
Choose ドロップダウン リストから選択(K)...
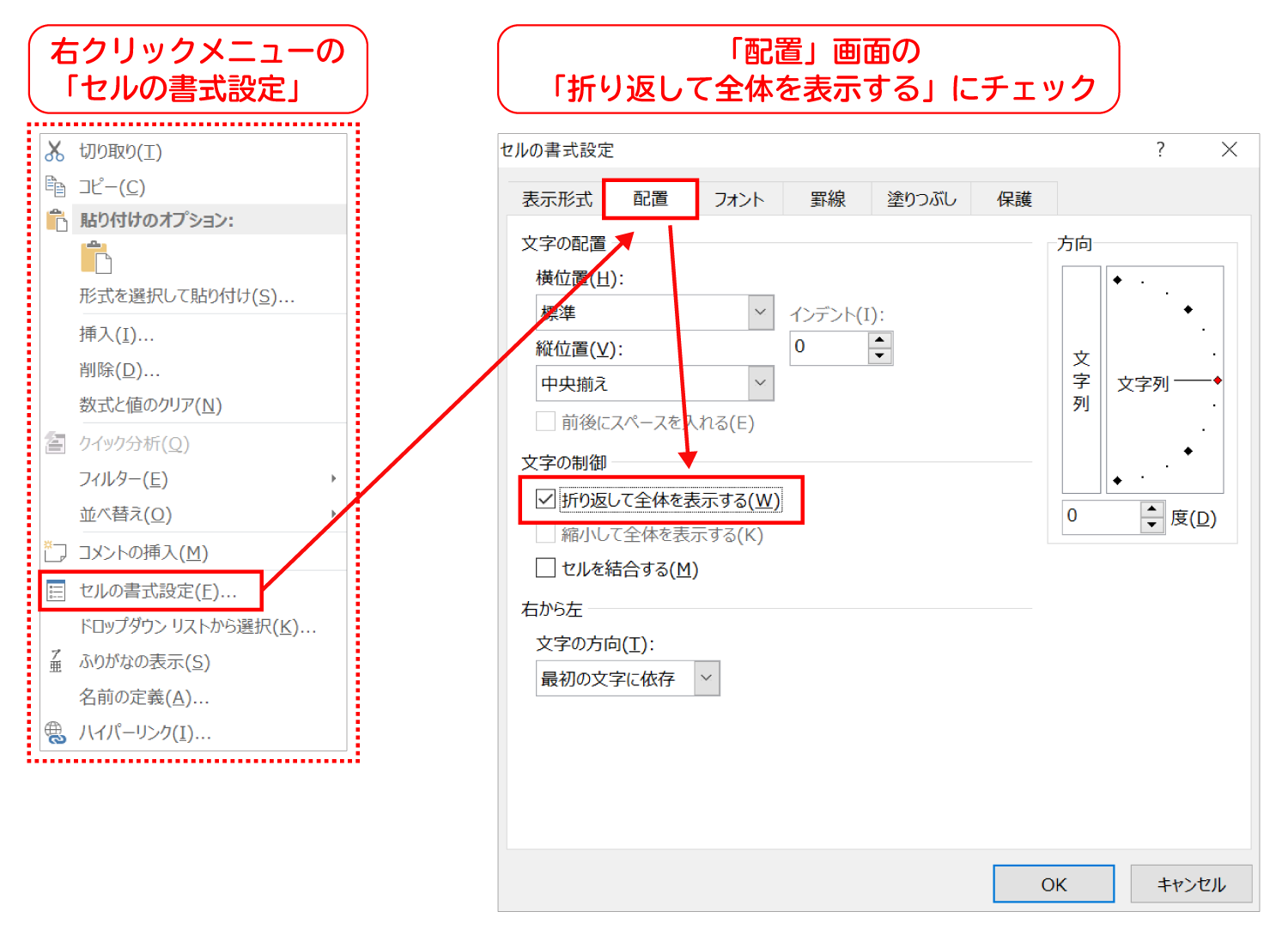click(x=197, y=627)
